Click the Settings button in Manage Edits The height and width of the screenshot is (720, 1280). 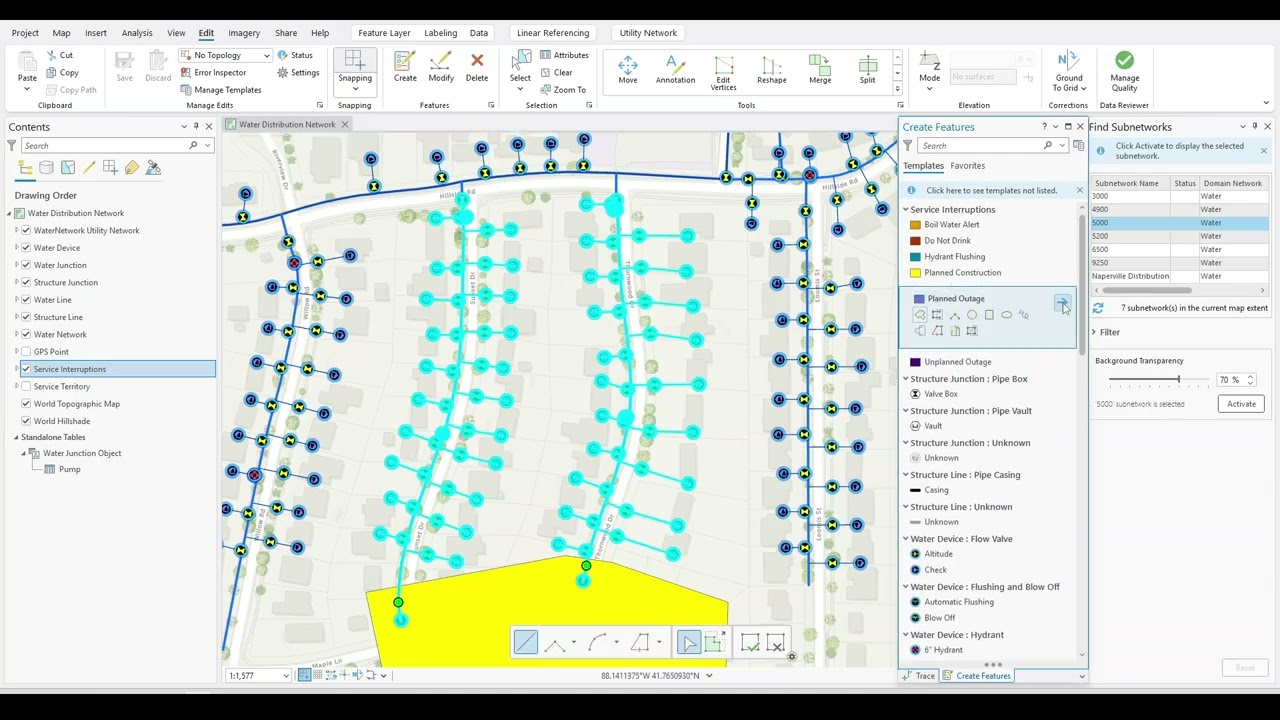(298, 73)
